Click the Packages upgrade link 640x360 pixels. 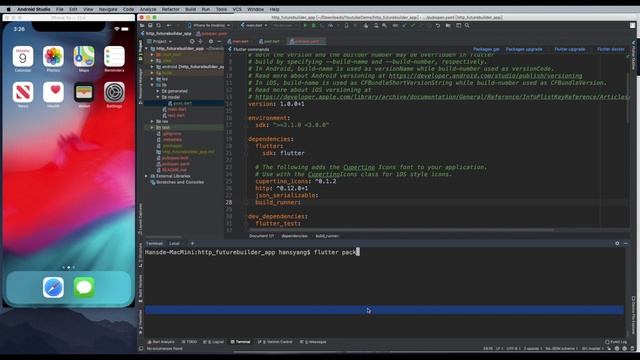[x=524, y=49]
